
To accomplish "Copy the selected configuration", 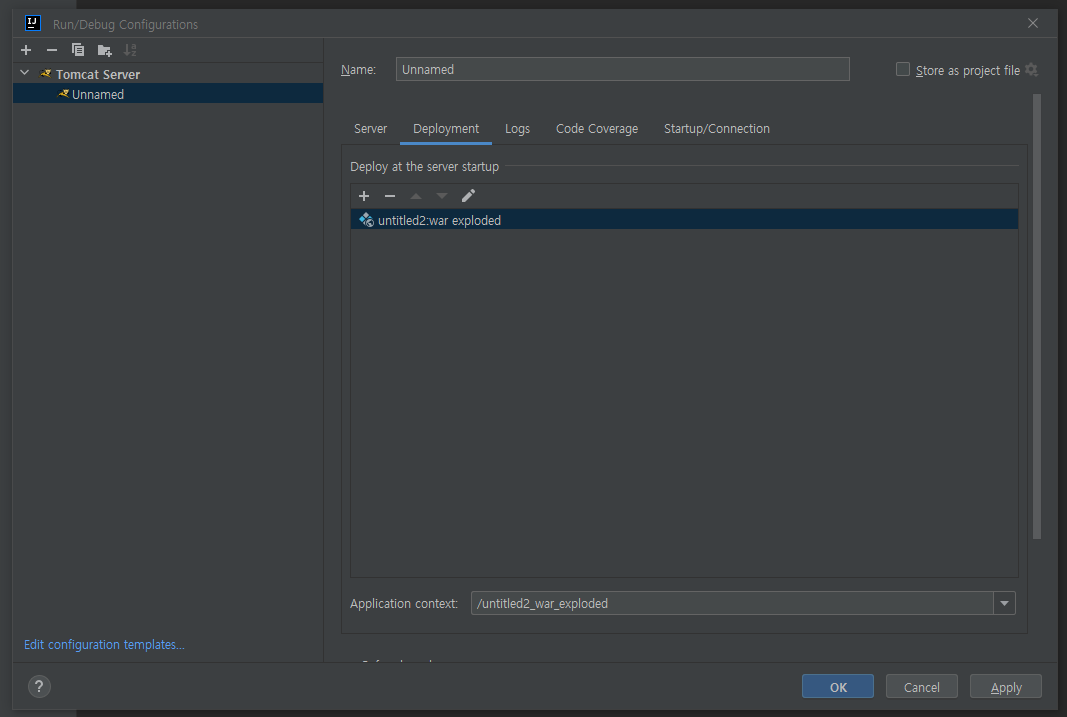I will click(78, 50).
